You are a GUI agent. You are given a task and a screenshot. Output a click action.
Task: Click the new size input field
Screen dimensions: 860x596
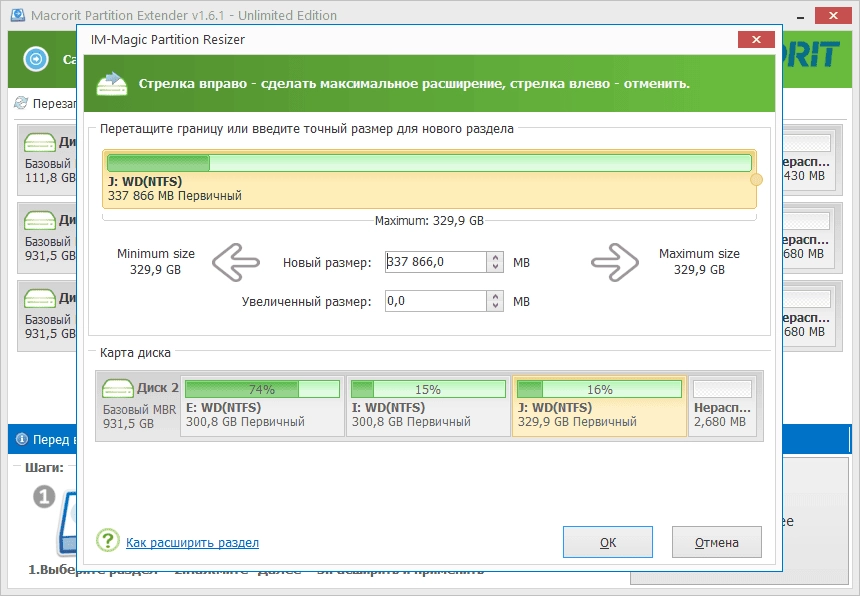pyautogui.click(x=435, y=262)
